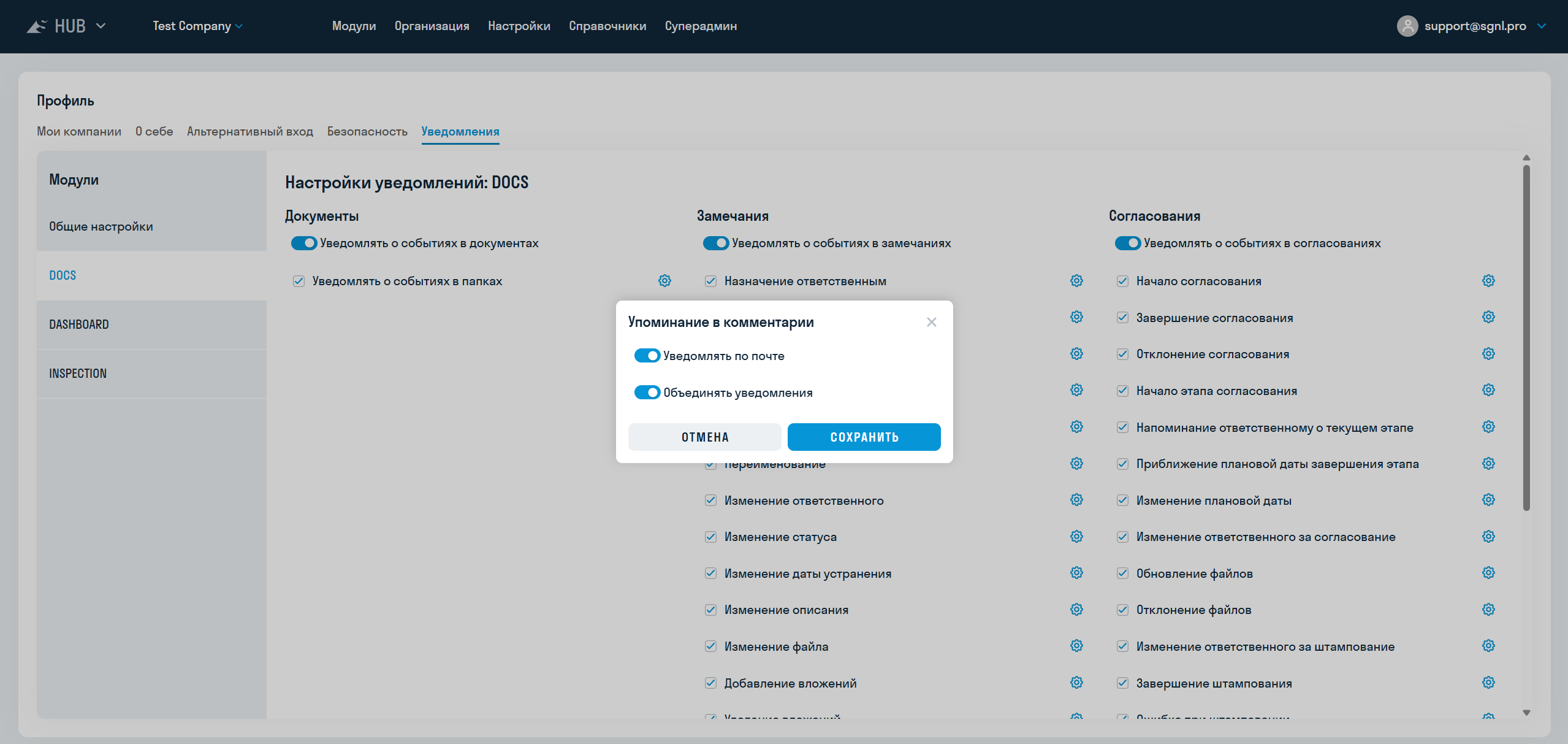The width and height of the screenshot is (1568, 744).
Task: Open the Модули top menu
Action: coord(354,26)
